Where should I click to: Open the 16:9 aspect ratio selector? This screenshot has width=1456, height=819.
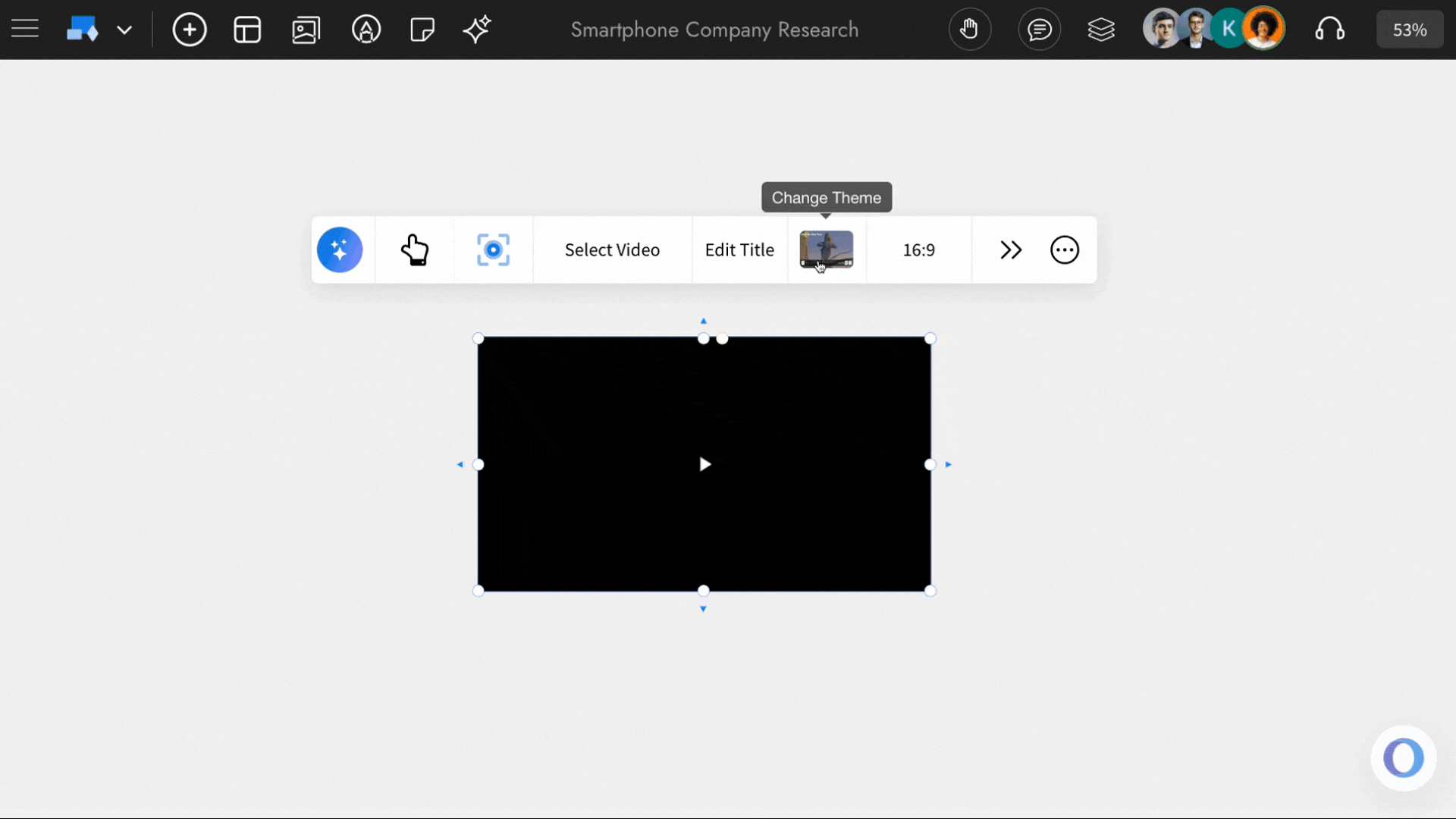(918, 249)
